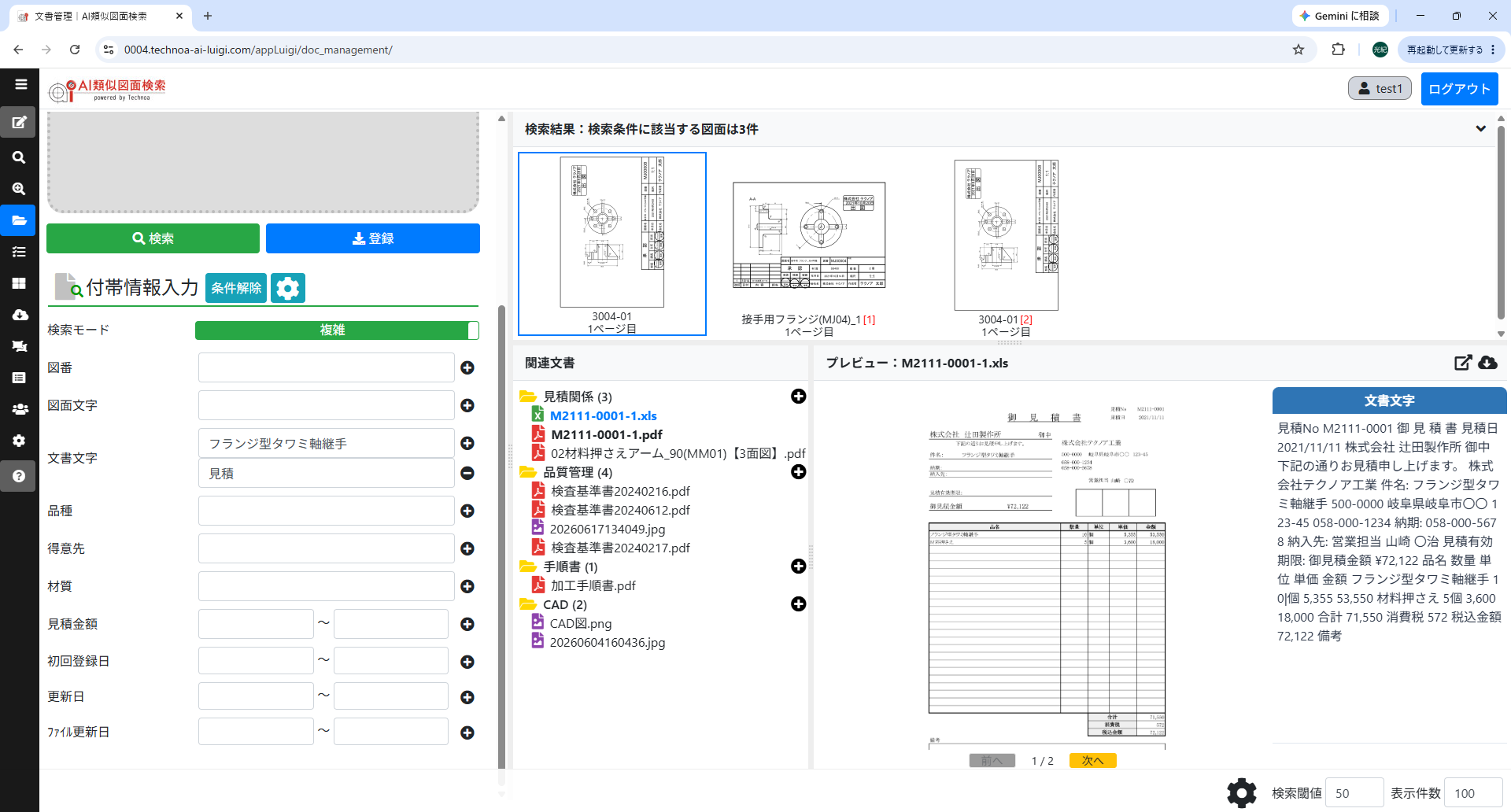Open the help question mark icon

20,476
